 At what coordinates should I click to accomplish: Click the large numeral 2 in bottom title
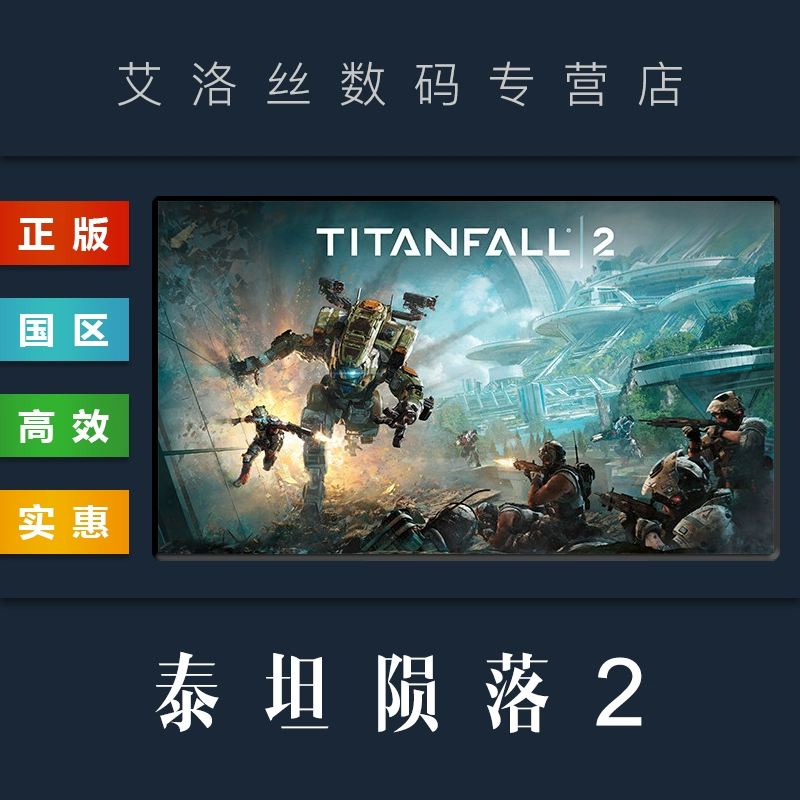[x=619, y=692]
